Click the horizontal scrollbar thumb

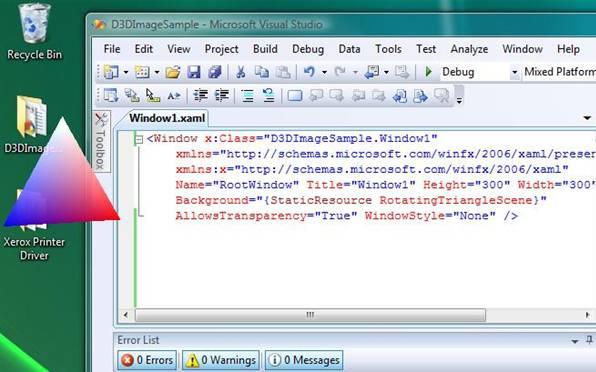coord(310,315)
